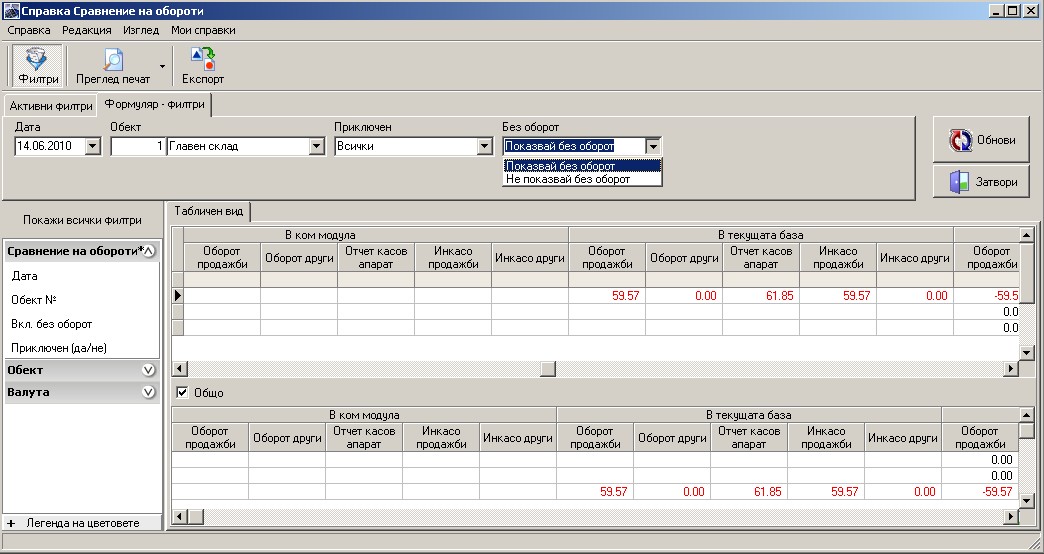
Task: Open the Изглед menu
Action: pos(141,30)
